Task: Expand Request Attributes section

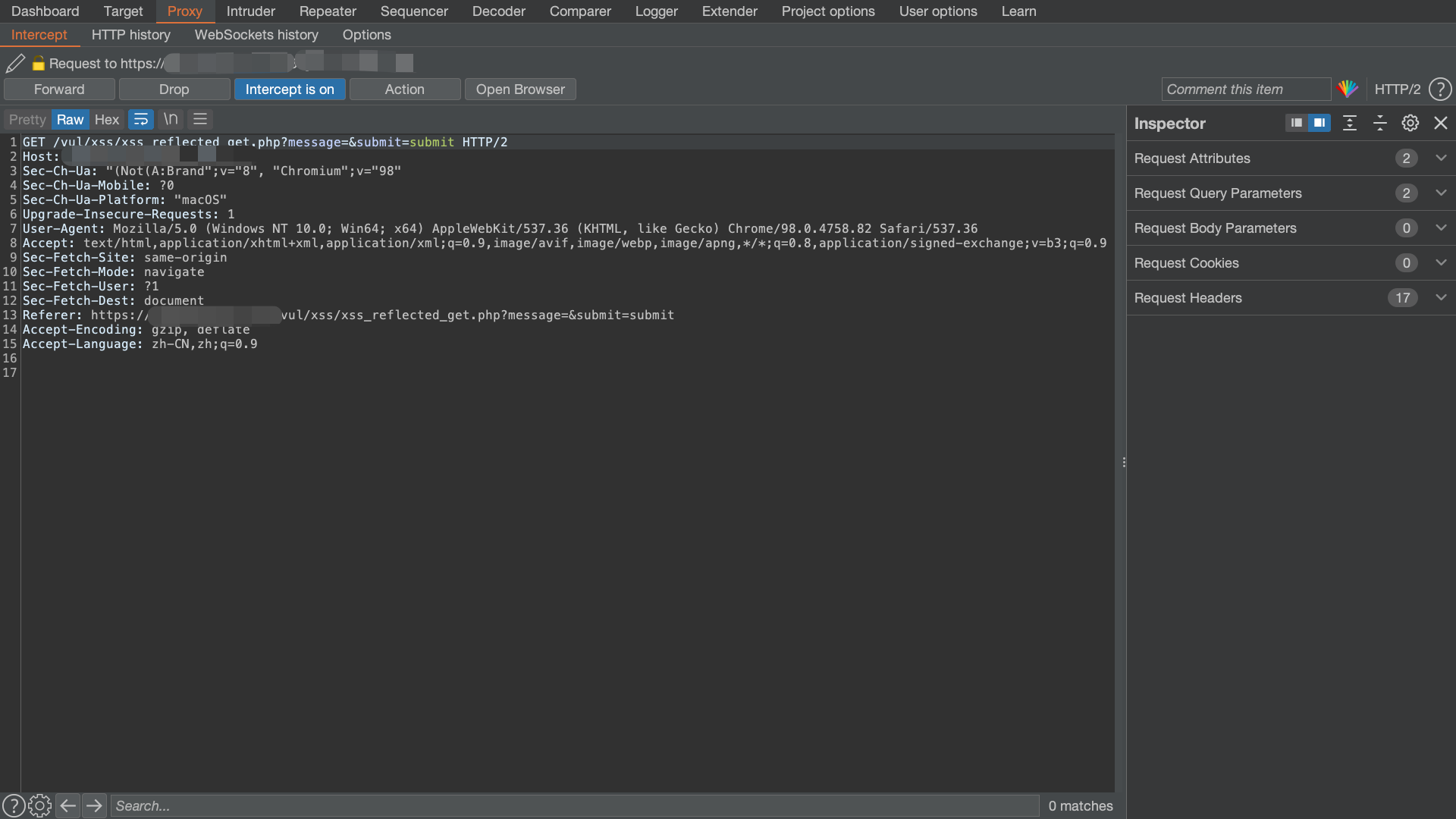Action: [x=1291, y=158]
